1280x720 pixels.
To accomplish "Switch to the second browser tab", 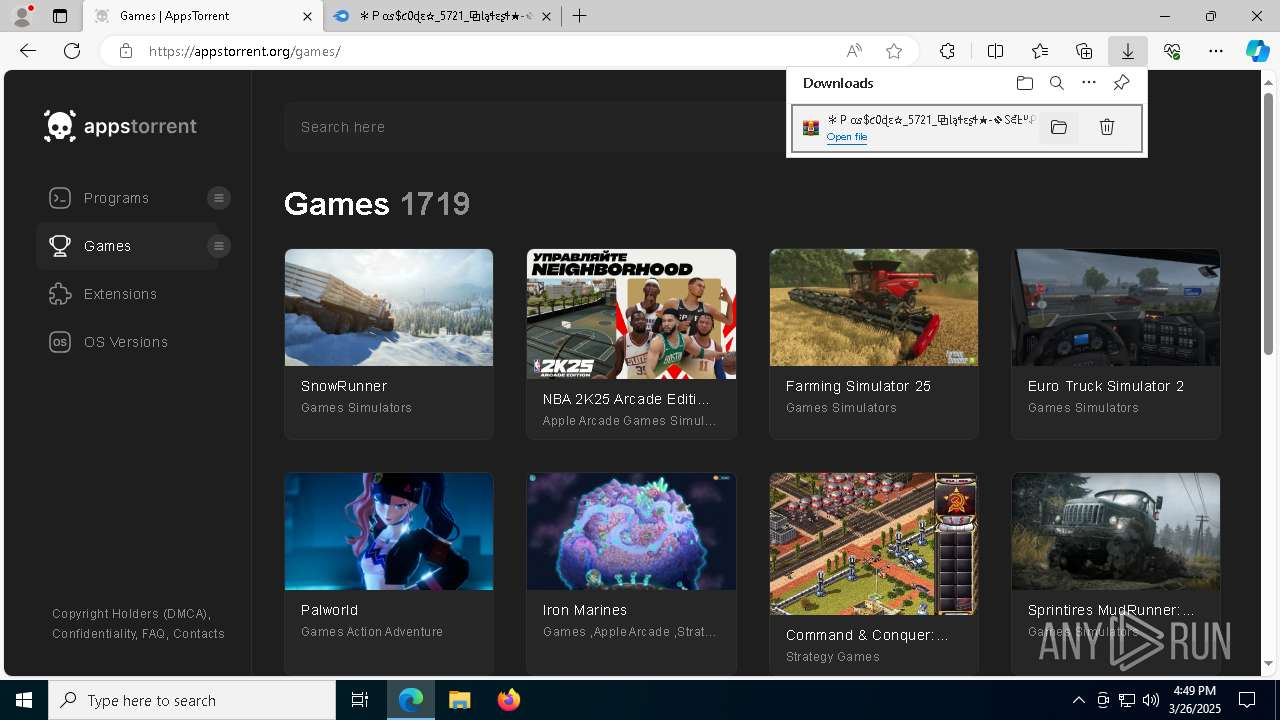I will pos(443,16).
